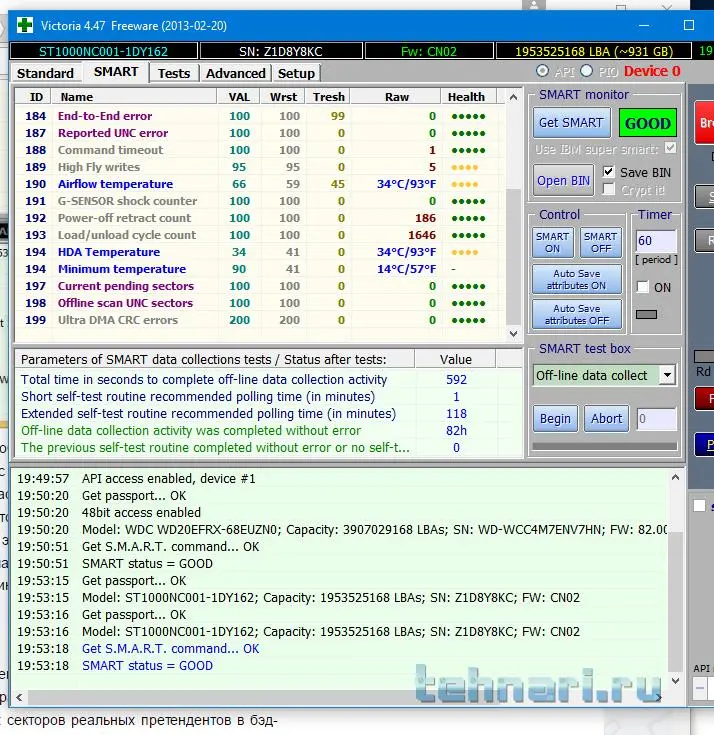Click the SMART test progress bar
This screenshot has width=714, height=735.
point(604,446)
